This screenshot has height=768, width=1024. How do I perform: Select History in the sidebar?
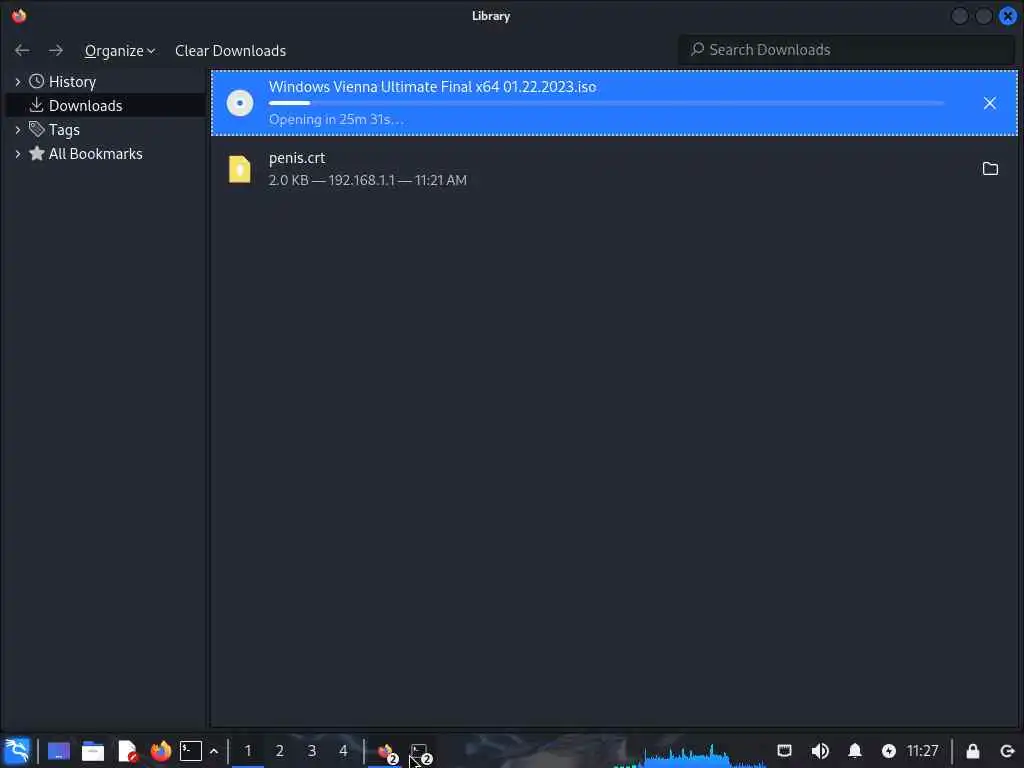[x=72, y=82]
